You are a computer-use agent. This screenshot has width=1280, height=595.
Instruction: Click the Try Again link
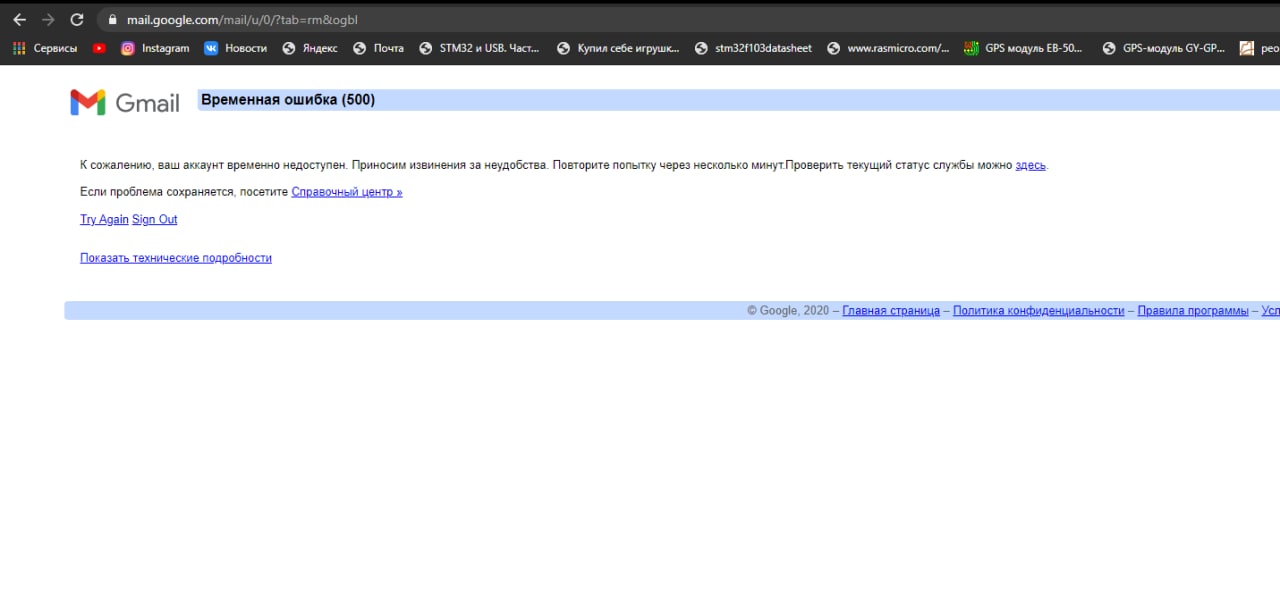(104, 219)
